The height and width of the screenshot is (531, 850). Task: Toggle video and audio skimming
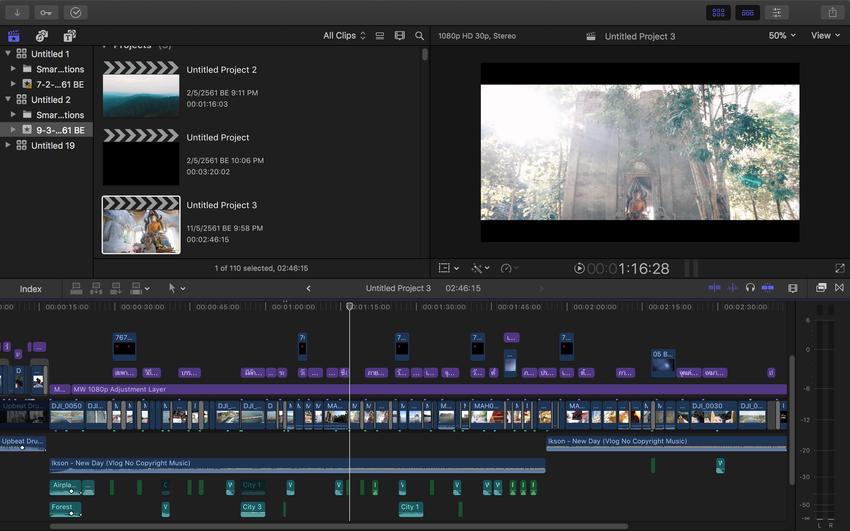(x=714, y=288)
